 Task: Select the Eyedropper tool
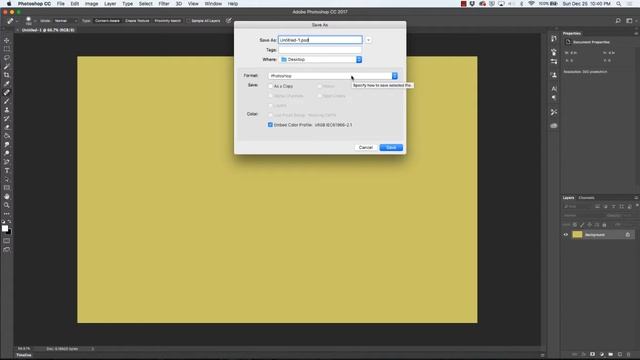point(7,84)
